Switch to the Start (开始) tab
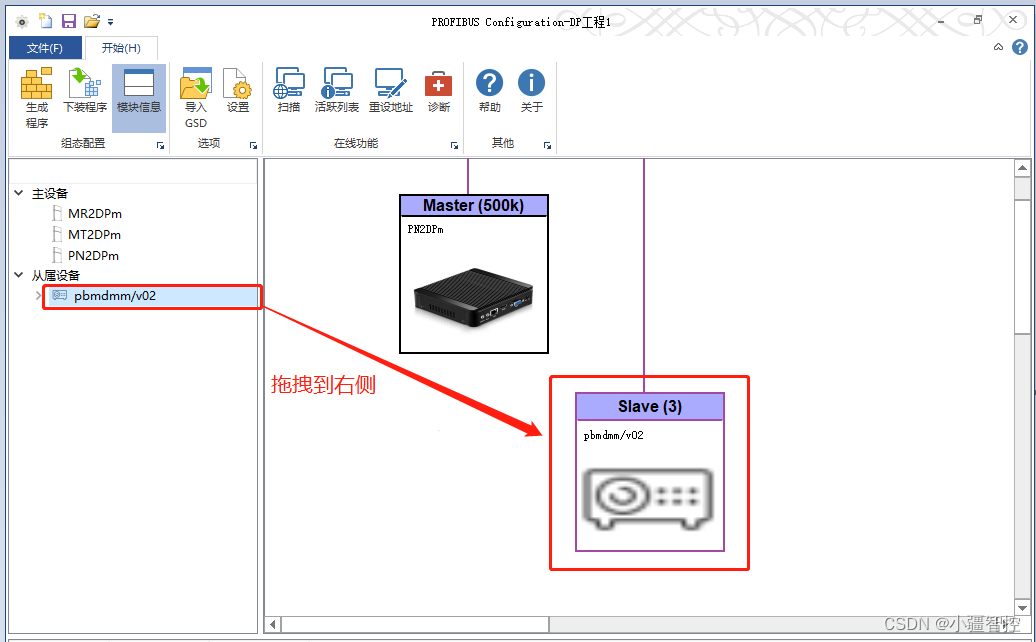This screenshot has height=642, width=1036. pos(121,48)
